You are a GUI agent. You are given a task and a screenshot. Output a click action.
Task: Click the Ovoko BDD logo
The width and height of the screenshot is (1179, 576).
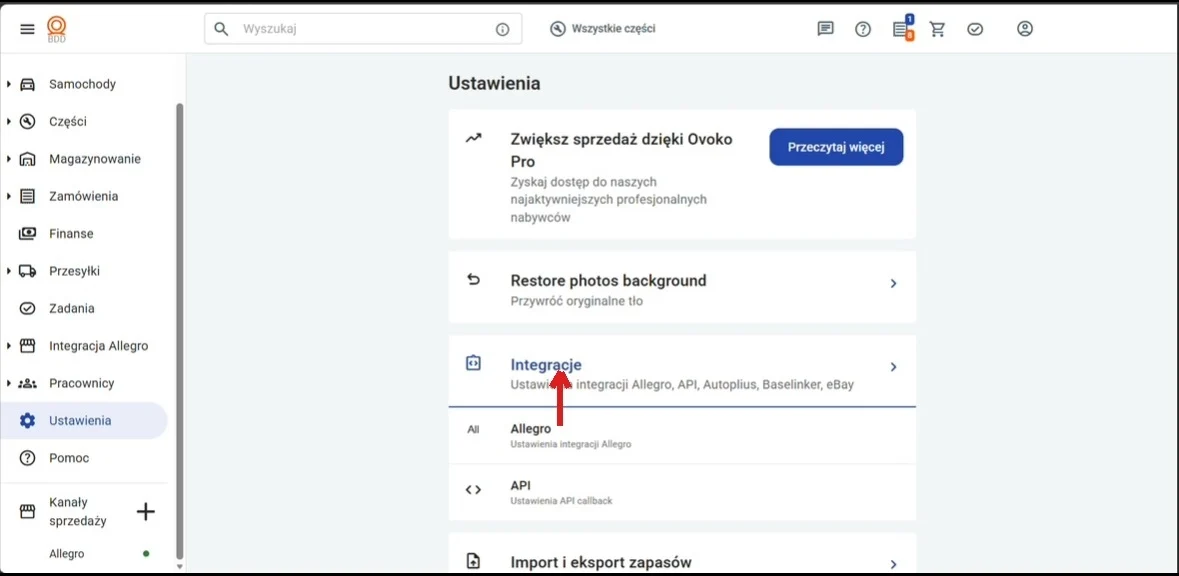tap(56, 29)
